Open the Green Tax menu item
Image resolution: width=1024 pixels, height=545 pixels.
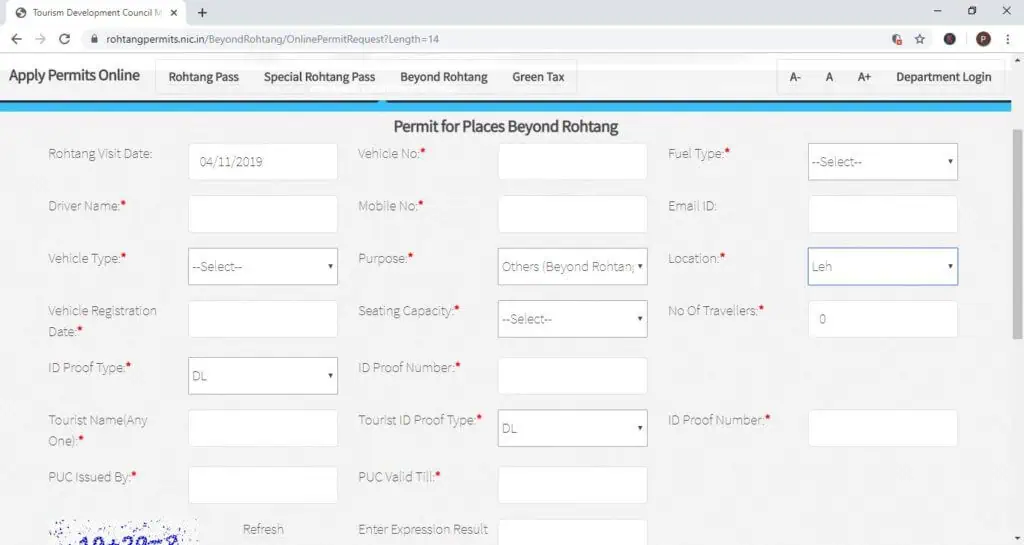(x=538, y=77)
